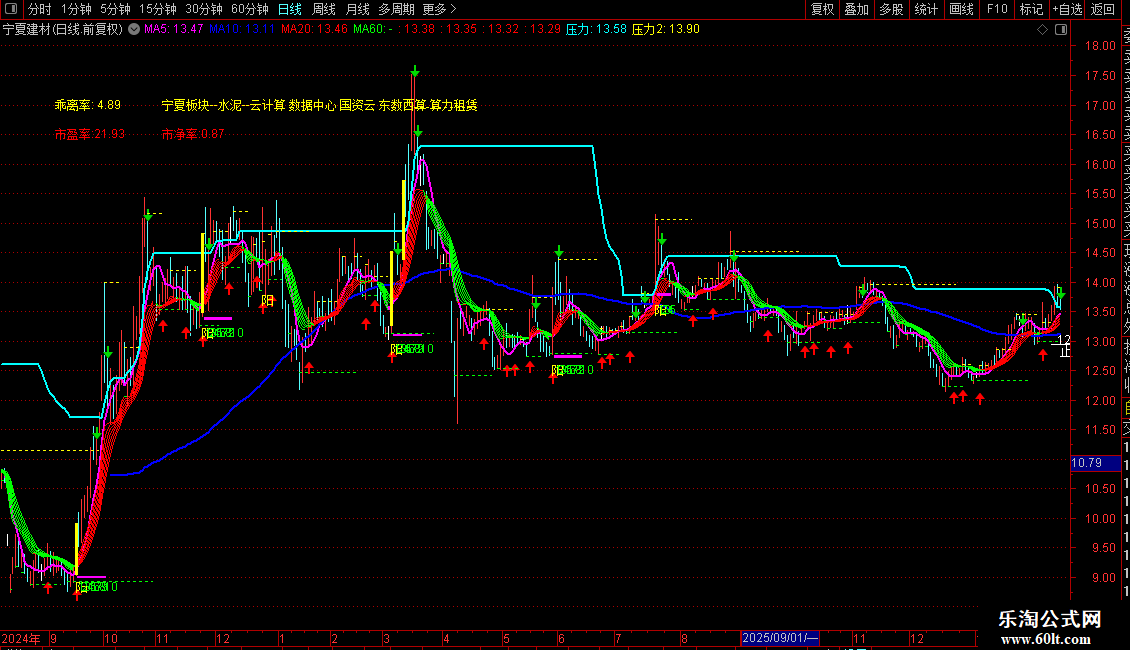Toggle the left sidebar panel icon
Image resolution: width=1130 pixels, height=650 pixels.
point(11,9)
